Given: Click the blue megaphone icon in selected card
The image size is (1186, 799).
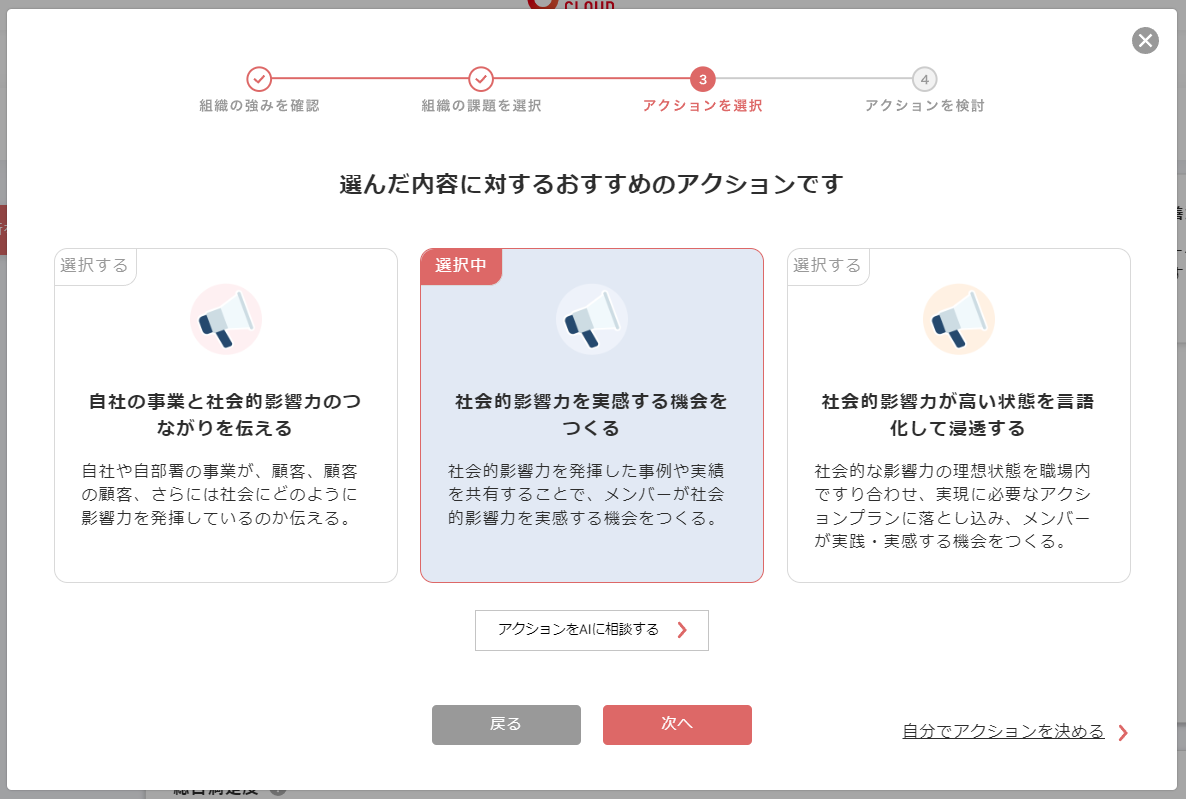Looking at the screenshot, I should coord(592,319).
